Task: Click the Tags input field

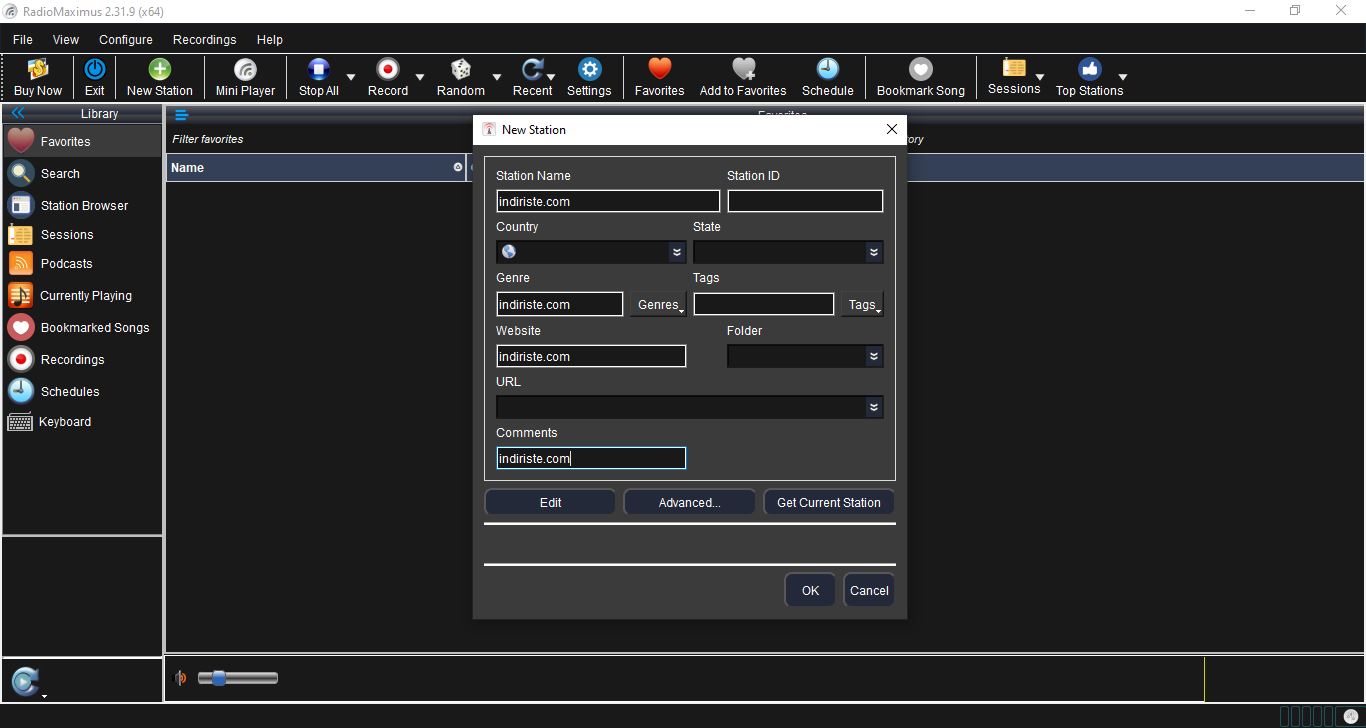Action: [764, 304]
